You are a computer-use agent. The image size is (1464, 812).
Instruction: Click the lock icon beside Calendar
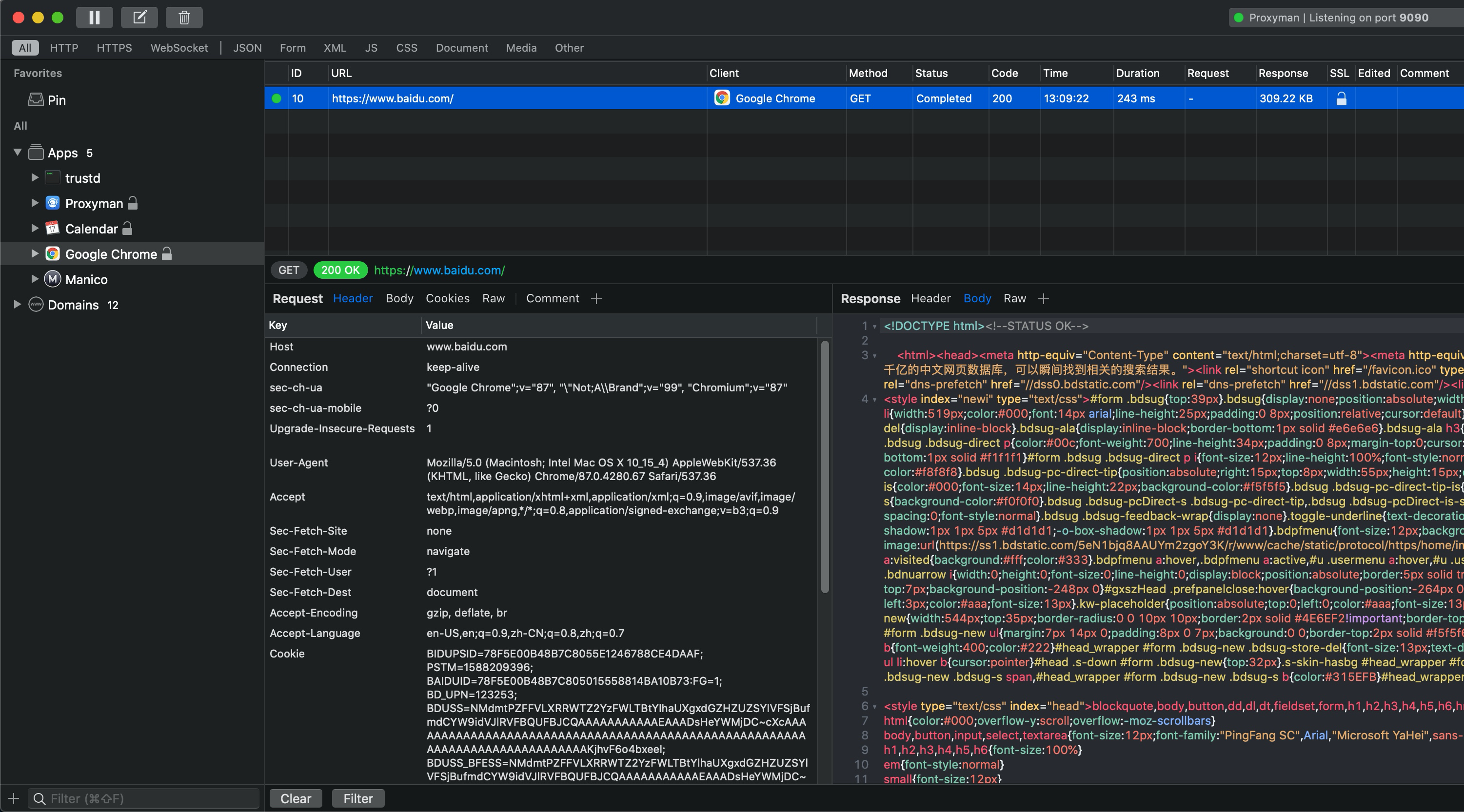(127, 228)
